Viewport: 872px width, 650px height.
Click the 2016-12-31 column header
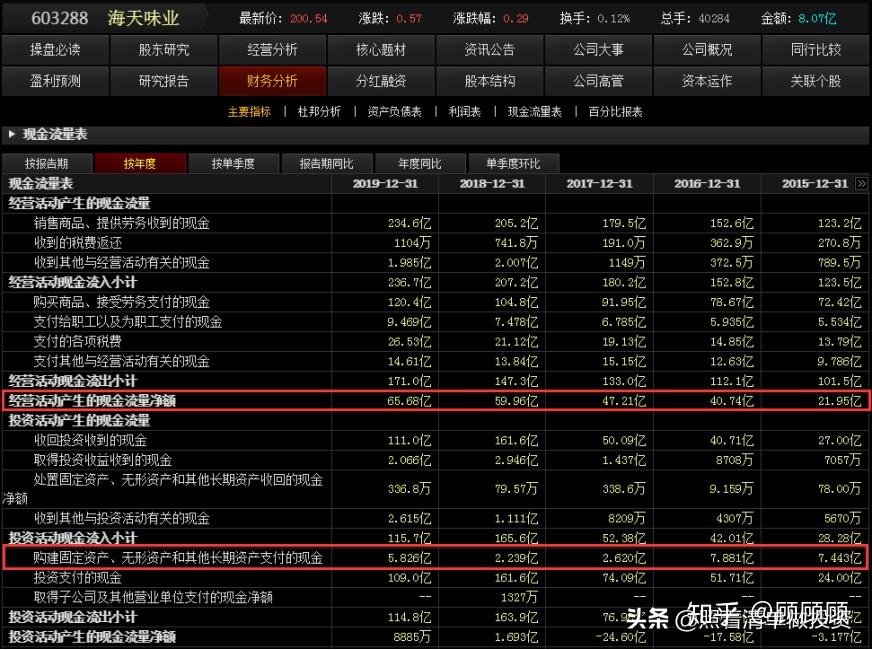[x=707, y=183]
